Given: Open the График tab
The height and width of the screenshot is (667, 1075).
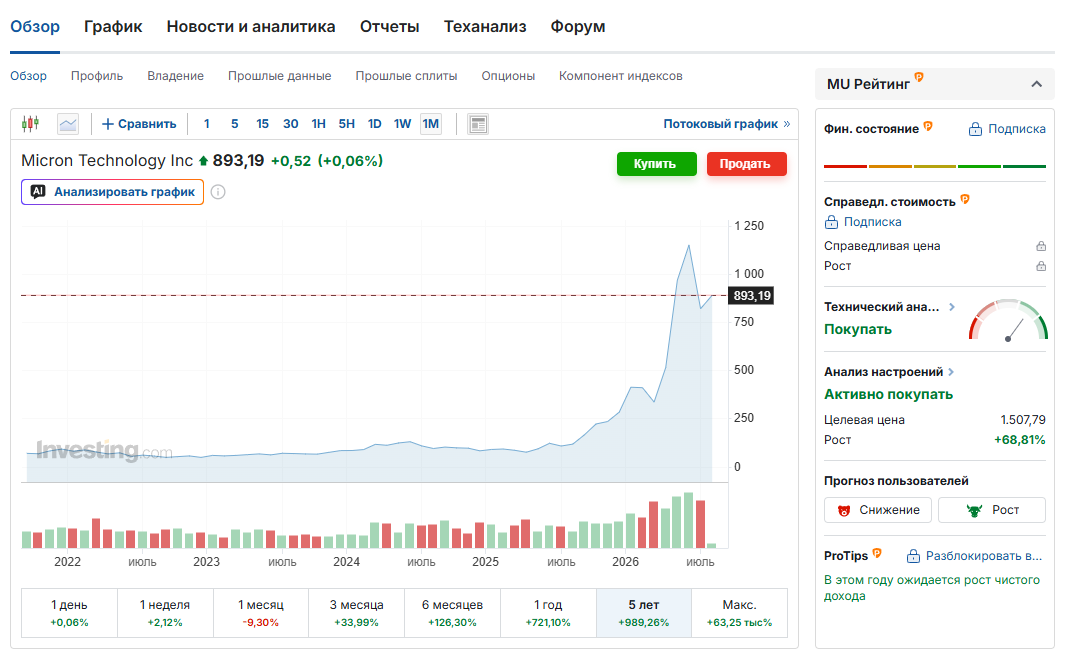Looking at the screenshot, I should (x=113, y=27).
